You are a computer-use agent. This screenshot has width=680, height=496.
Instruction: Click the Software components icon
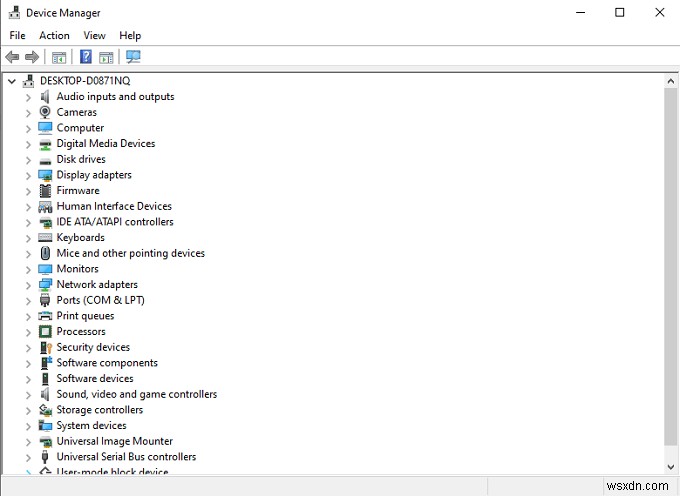coord(46,362)
